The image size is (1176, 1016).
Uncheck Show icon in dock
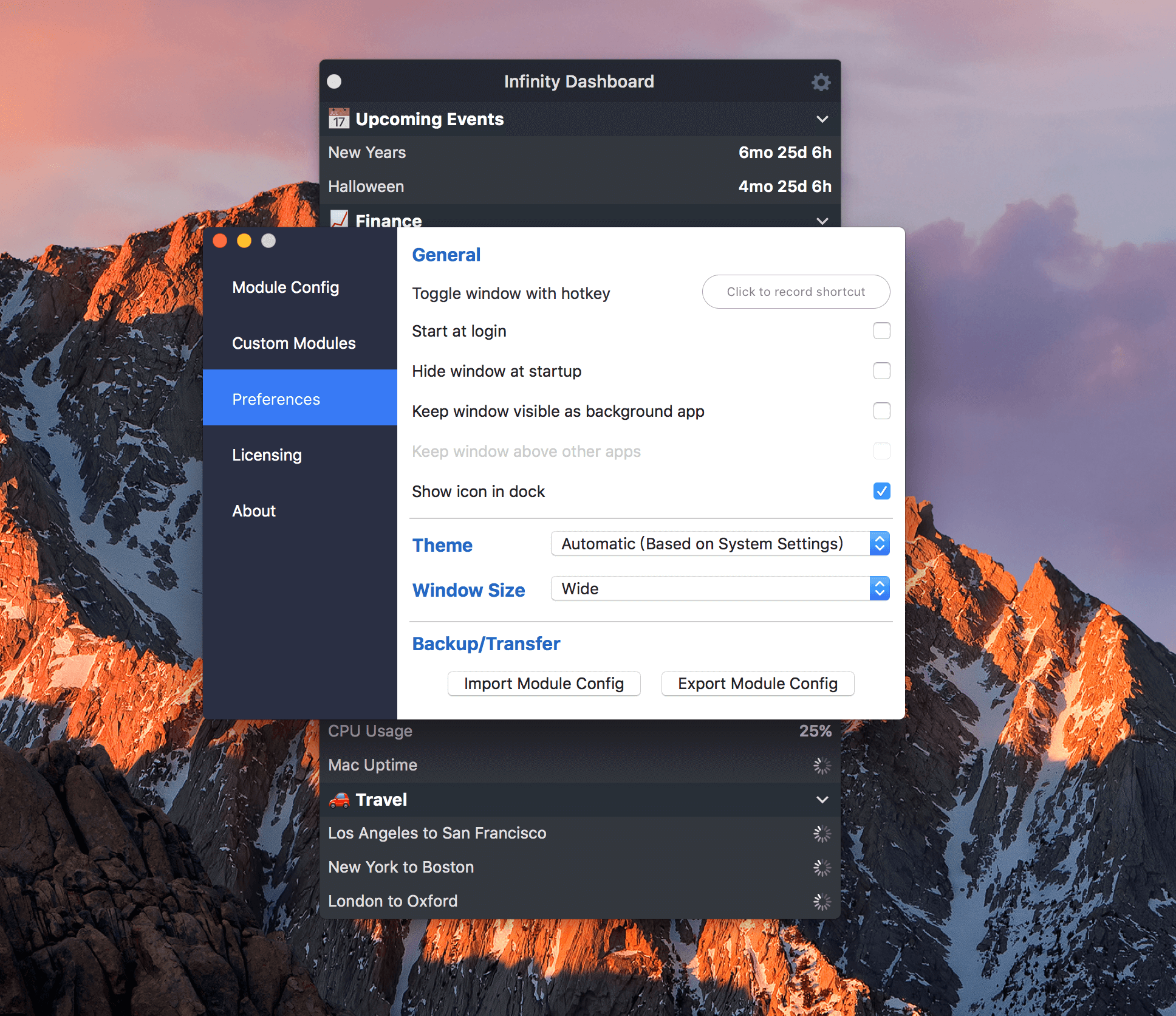click(881, 491)
